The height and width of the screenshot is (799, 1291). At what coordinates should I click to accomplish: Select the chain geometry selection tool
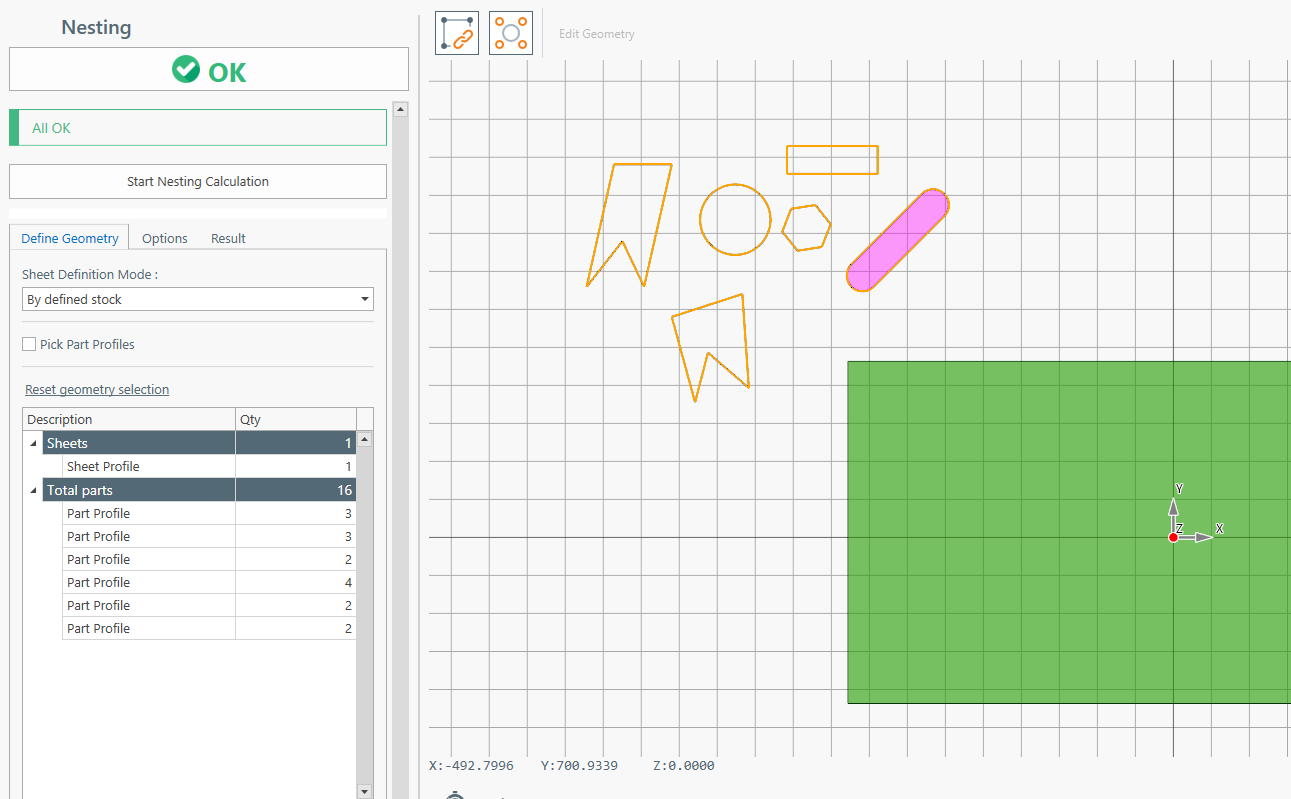click(457, 33)
